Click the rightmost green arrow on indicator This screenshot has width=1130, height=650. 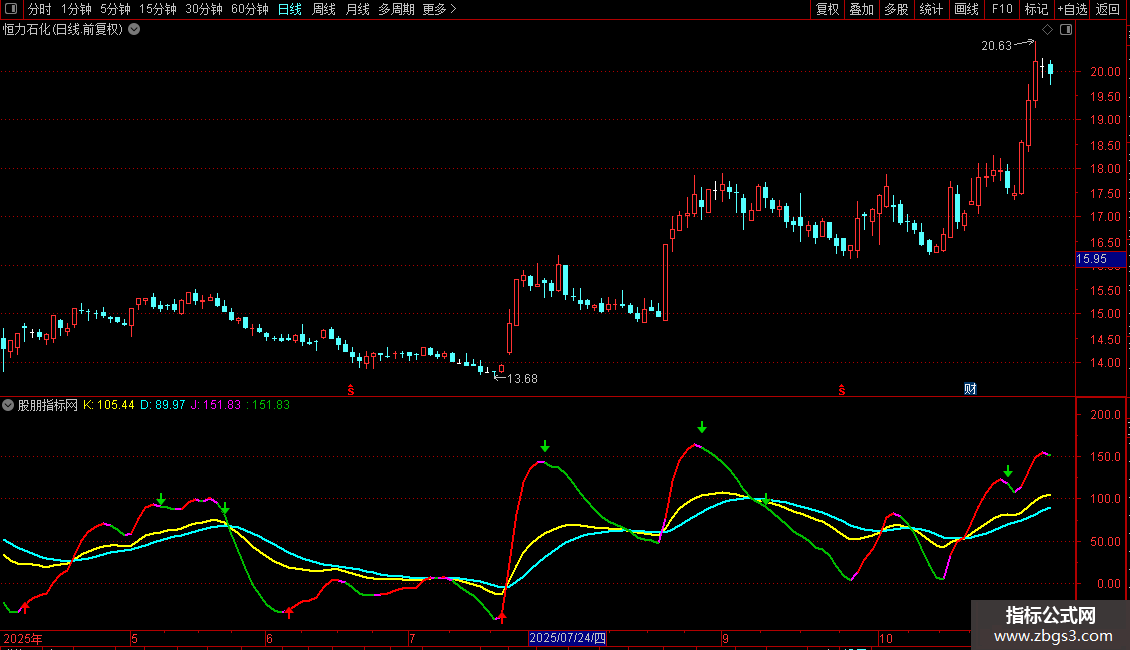[x=1008, y=471]
